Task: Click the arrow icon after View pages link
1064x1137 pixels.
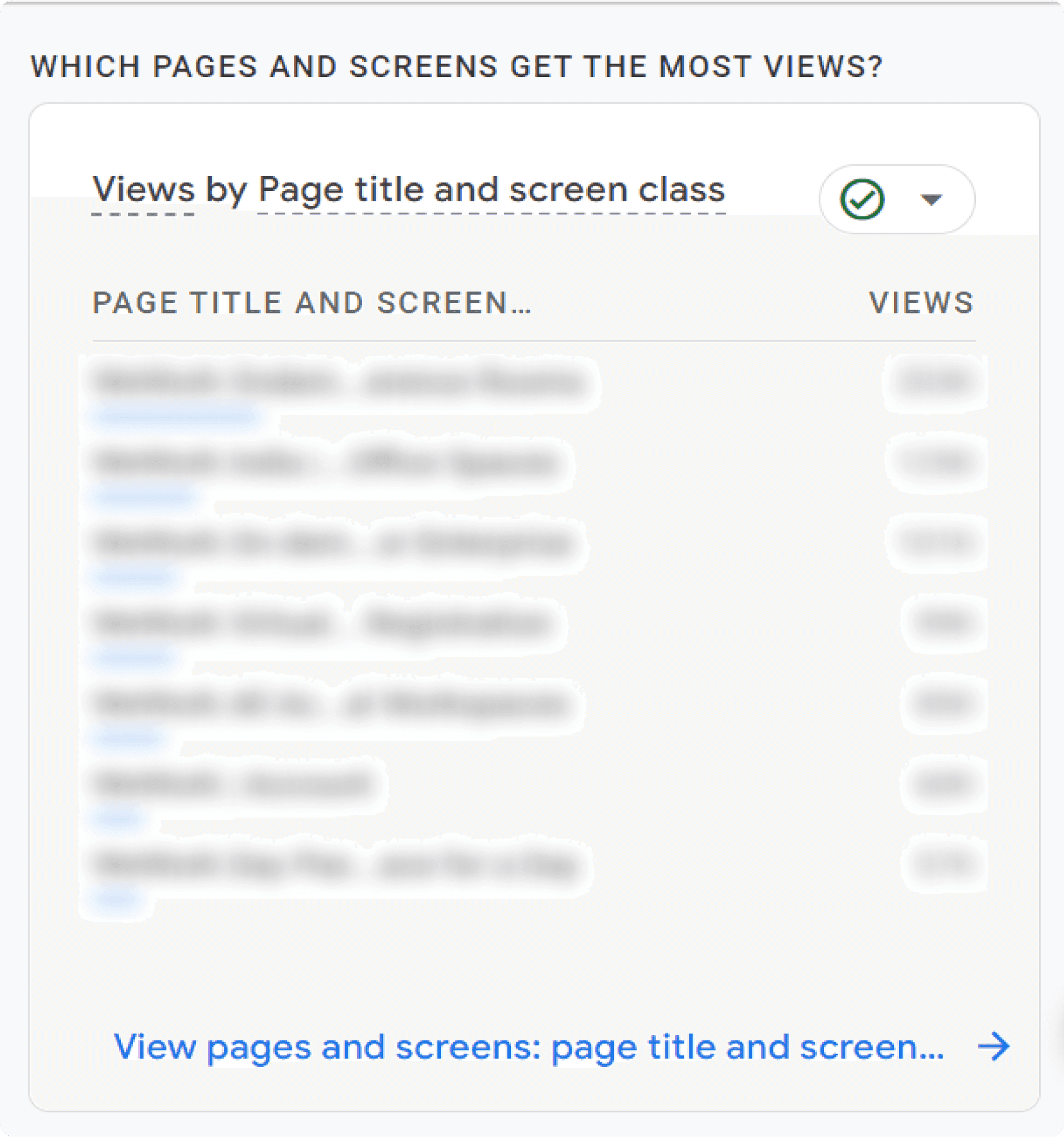Action: tap(993, 1046)
